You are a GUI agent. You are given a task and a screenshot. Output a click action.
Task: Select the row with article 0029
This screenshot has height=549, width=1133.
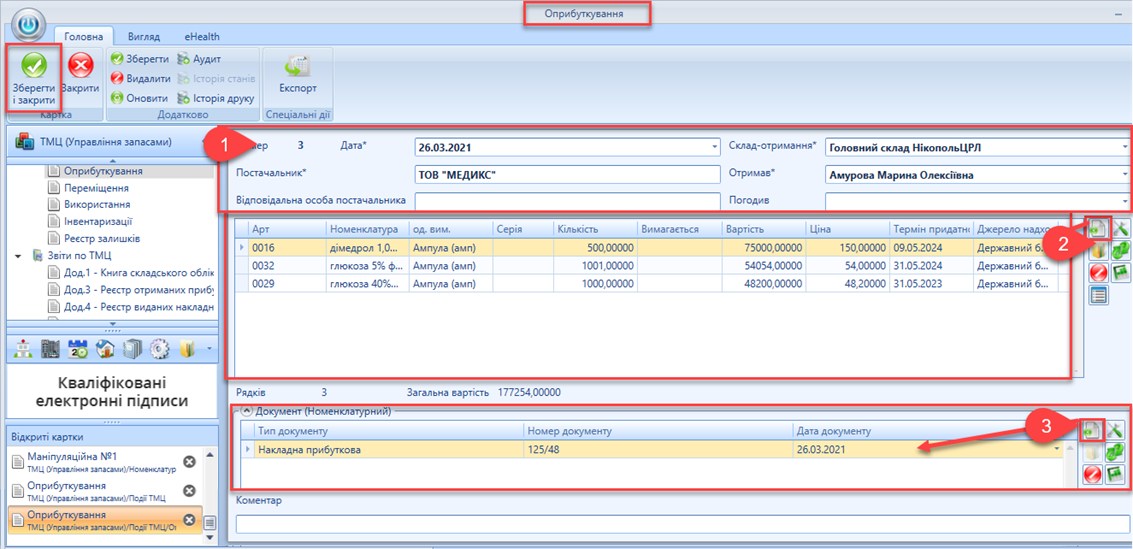(652, 285)
